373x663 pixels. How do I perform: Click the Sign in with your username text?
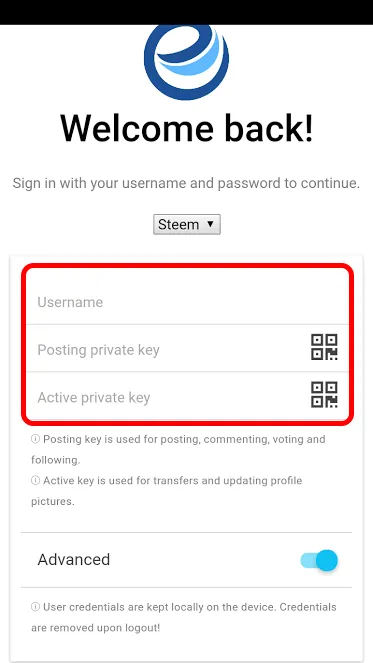pos(186,184)
